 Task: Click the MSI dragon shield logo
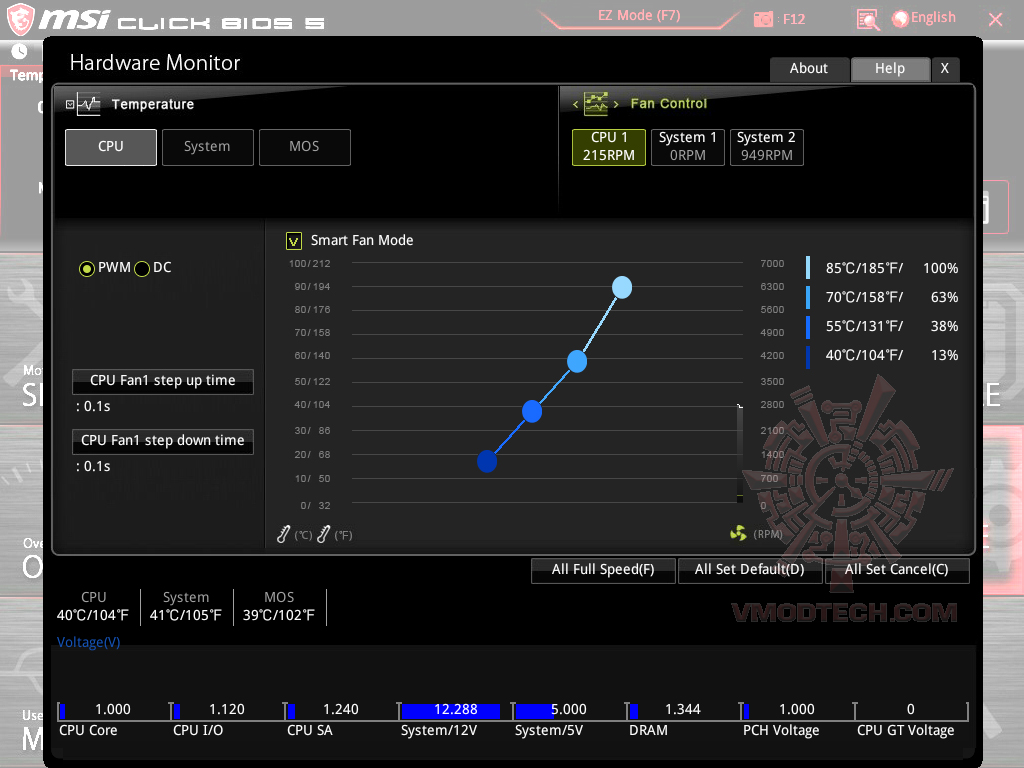click(20, 20)
